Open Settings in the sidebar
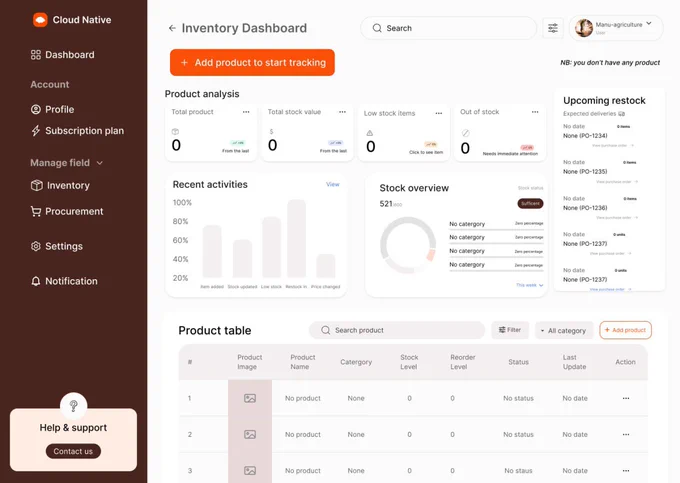 [x=56, y=246]
